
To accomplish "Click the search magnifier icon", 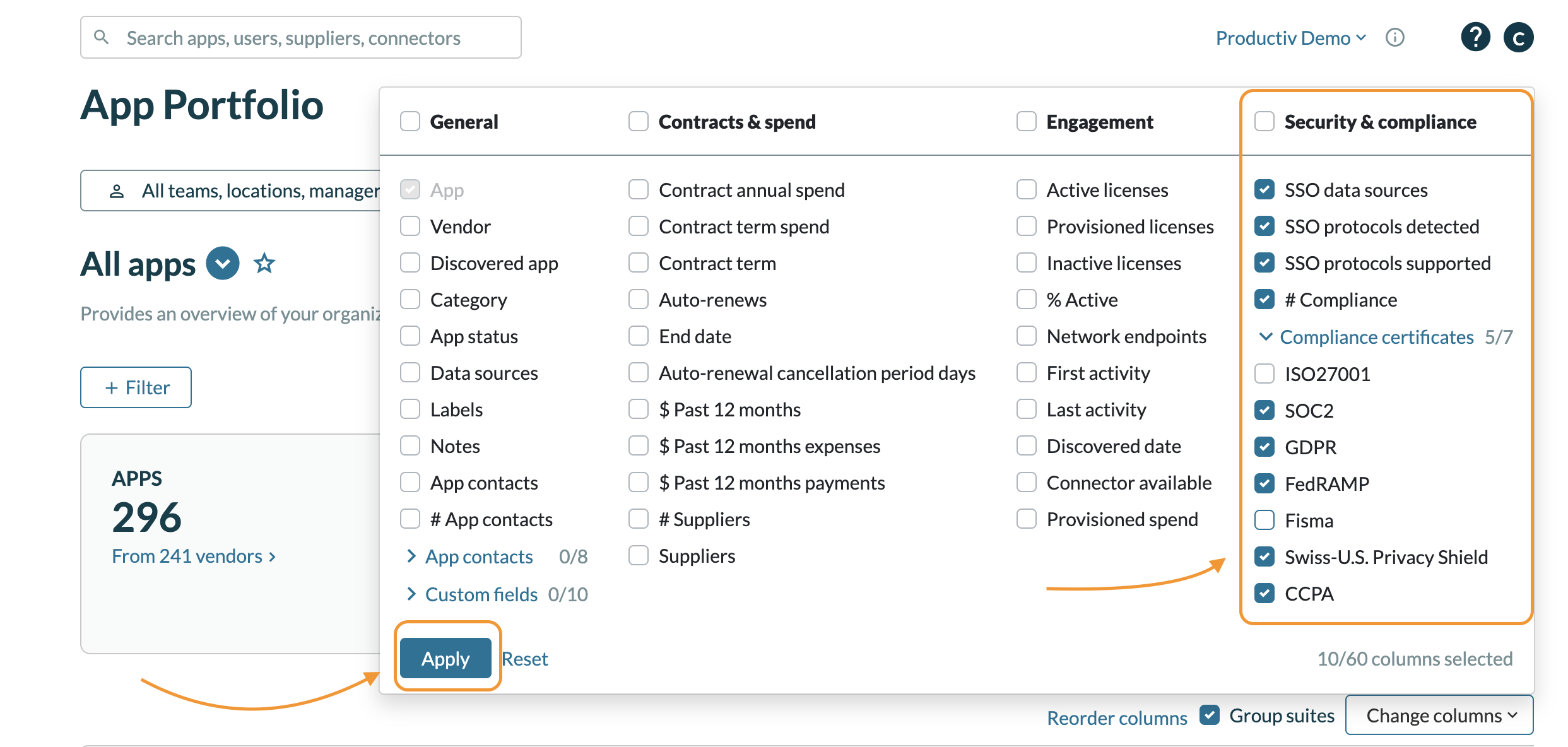I will (x=101, y=37).
